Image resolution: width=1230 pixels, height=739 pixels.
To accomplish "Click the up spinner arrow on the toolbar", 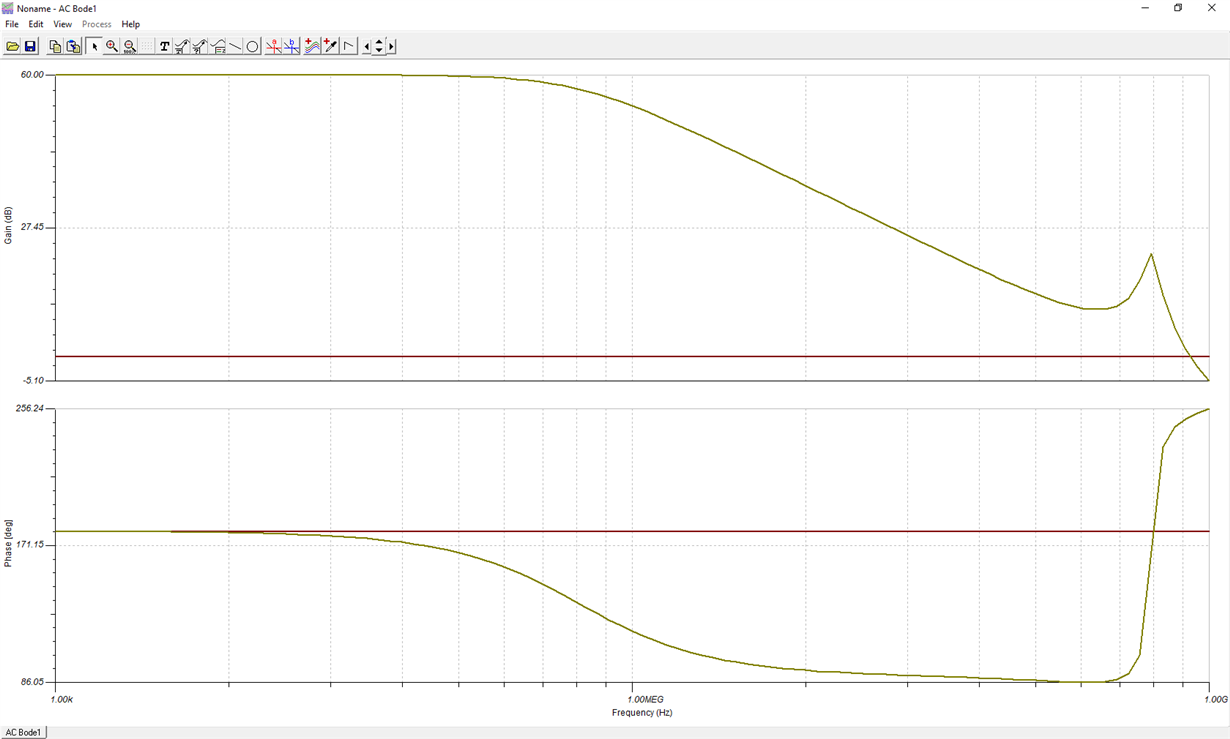I will [x=378, y=41].
